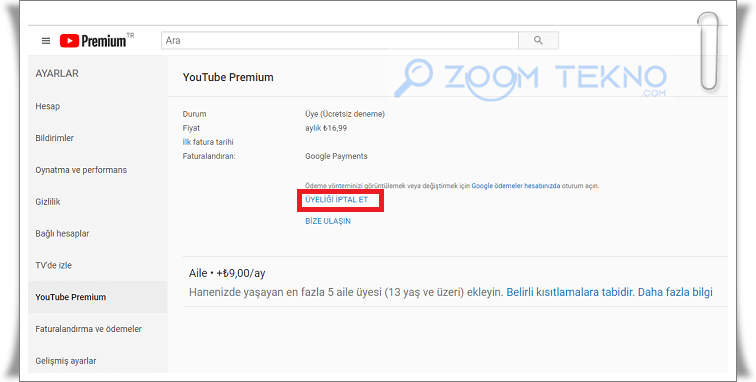This screenshot has height=382, width=756.
Task: Click the Durum label
Action: (194, 114)
